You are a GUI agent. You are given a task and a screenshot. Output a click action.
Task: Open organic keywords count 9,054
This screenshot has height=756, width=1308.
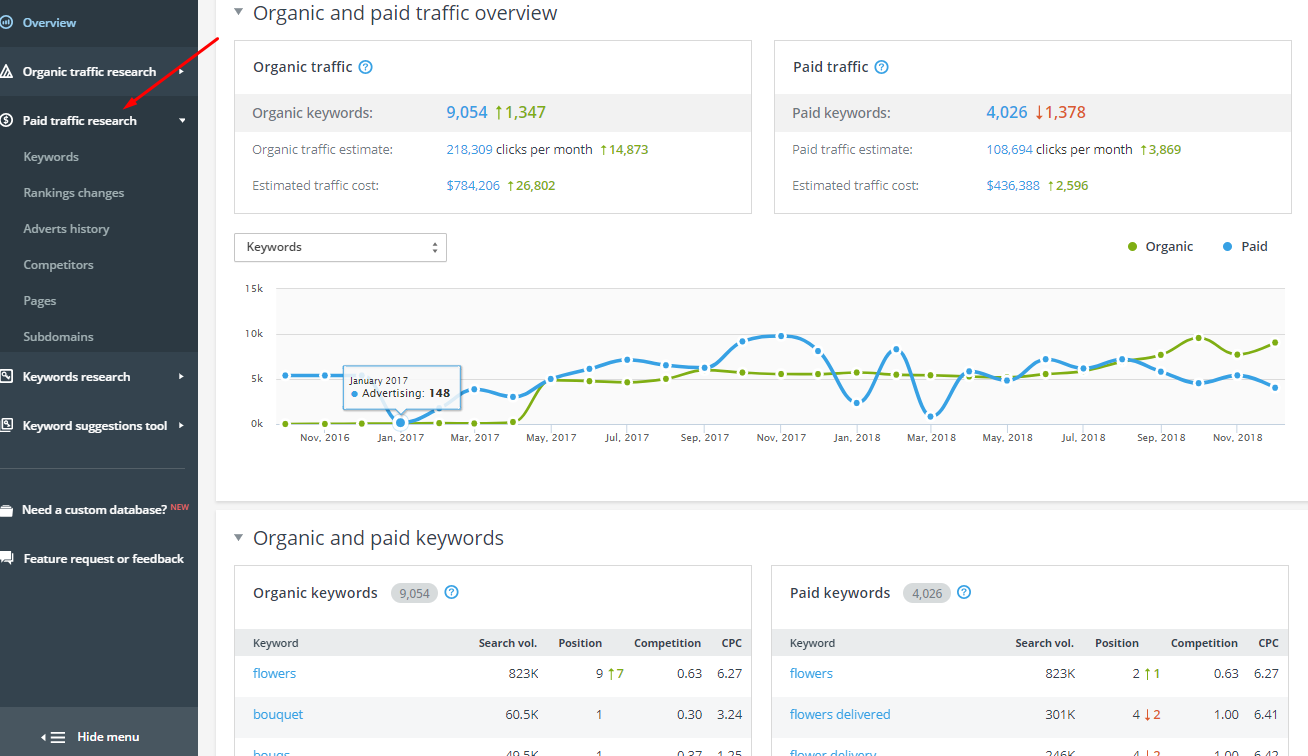point(467,112)
